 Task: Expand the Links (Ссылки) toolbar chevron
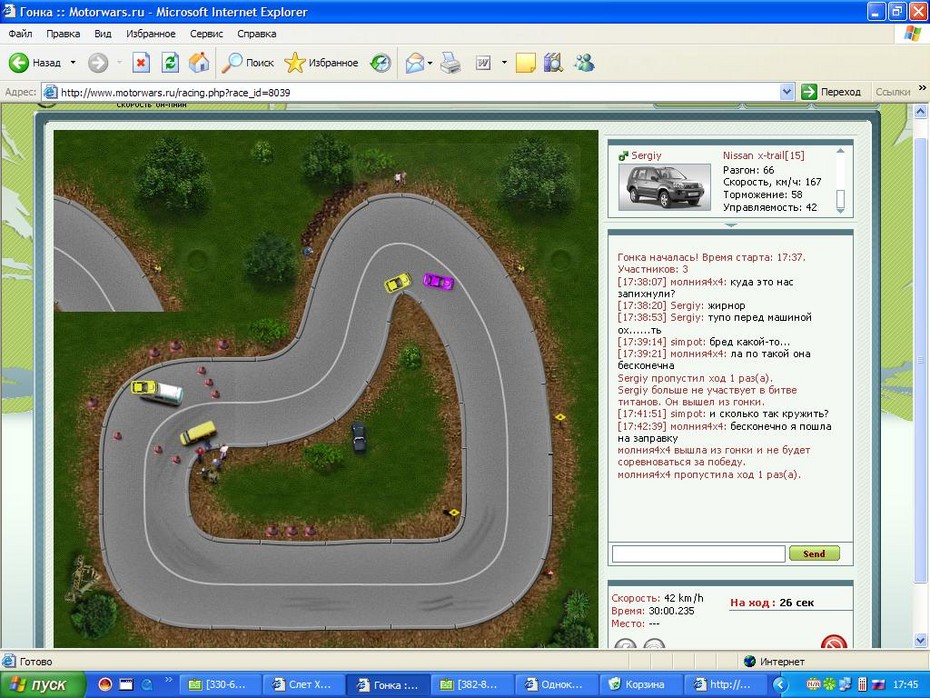922,88
